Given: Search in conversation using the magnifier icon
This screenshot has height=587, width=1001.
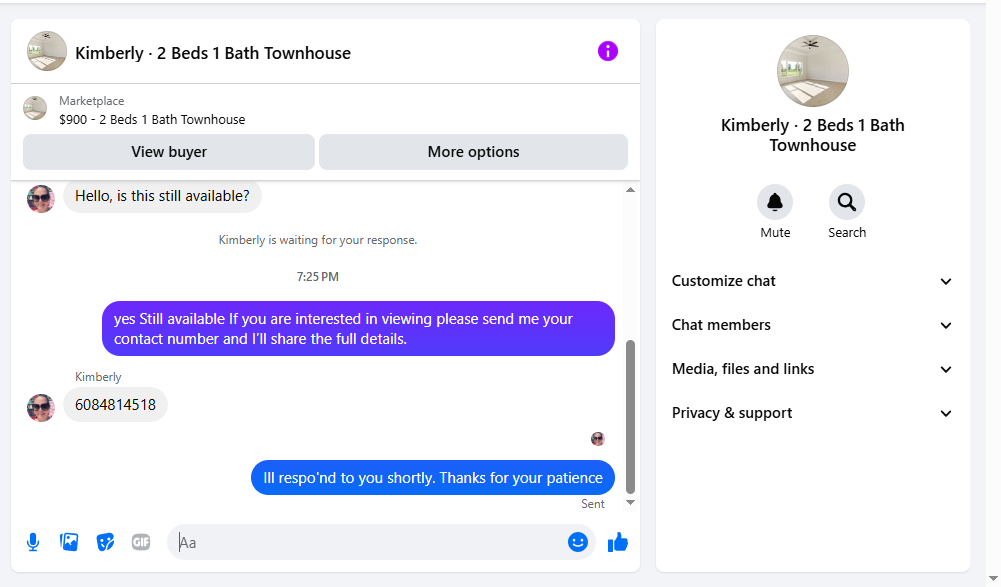Looking at the screenshot, I should pos(846,203).
